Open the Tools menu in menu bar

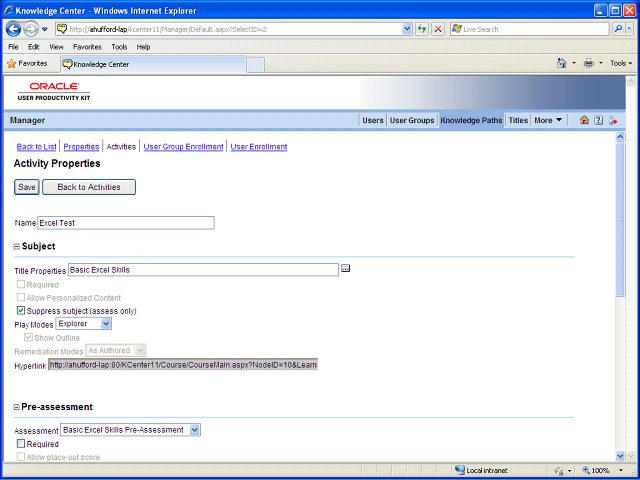[x=119, y=47]
